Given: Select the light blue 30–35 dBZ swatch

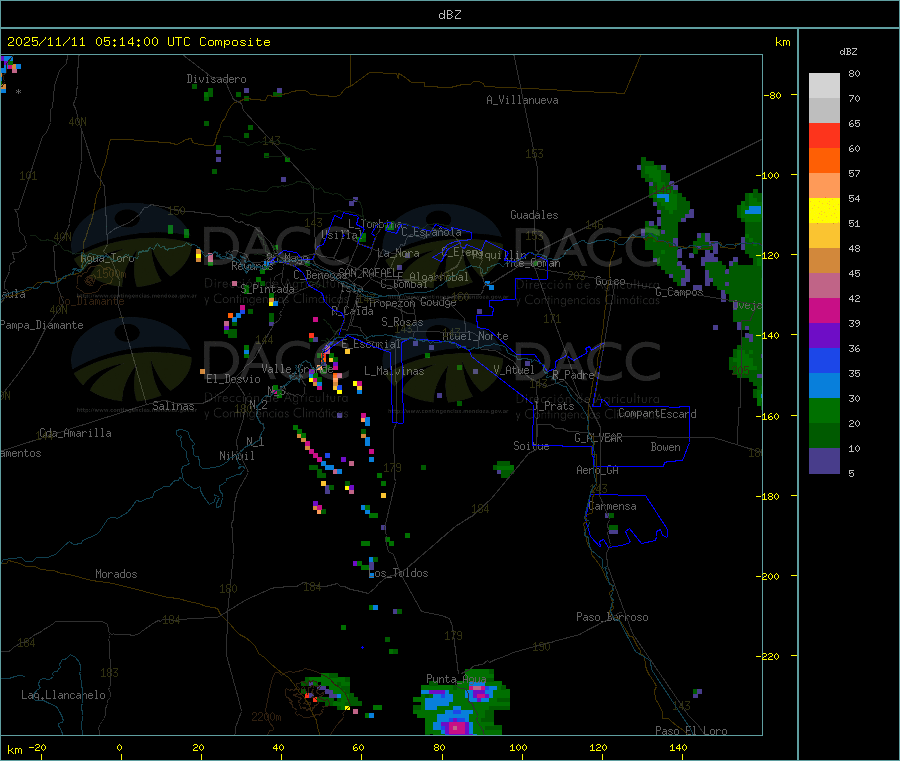Looking at the screenshot, I should [x=824, y=386].
